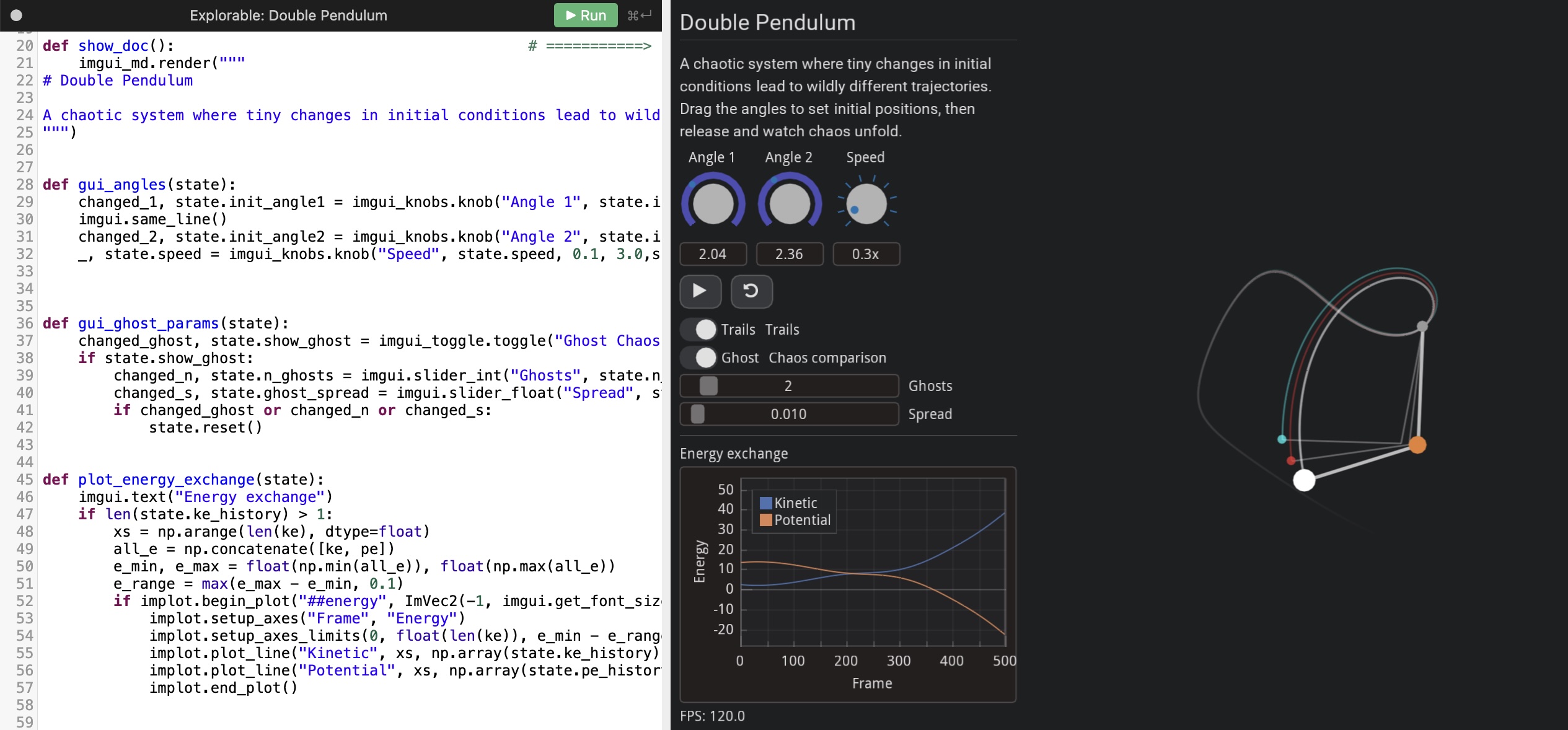Click the play icon to start the simulation
Image resolution: width=1568 pixels, height=730 pixels.
700,291
